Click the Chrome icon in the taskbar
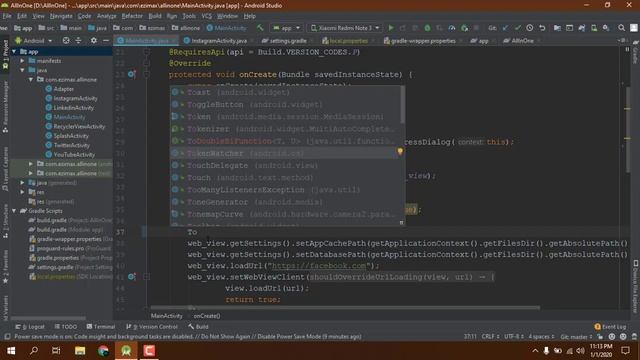This screenshot has width=640, height=360. click(x=103, y=351)
